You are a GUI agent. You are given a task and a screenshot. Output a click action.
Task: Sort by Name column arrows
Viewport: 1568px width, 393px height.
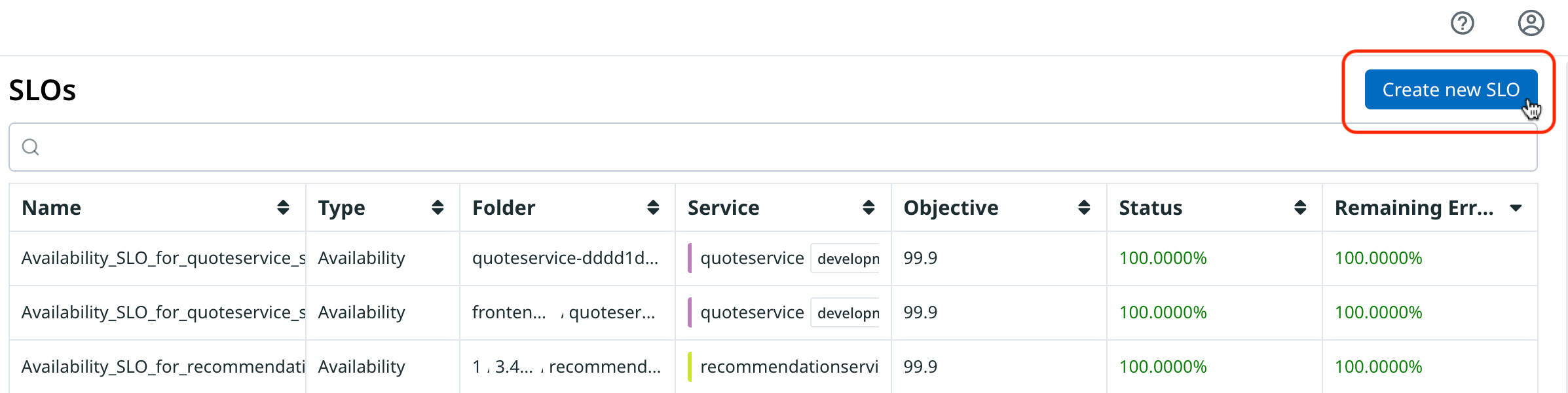click(x=283, y=208)
